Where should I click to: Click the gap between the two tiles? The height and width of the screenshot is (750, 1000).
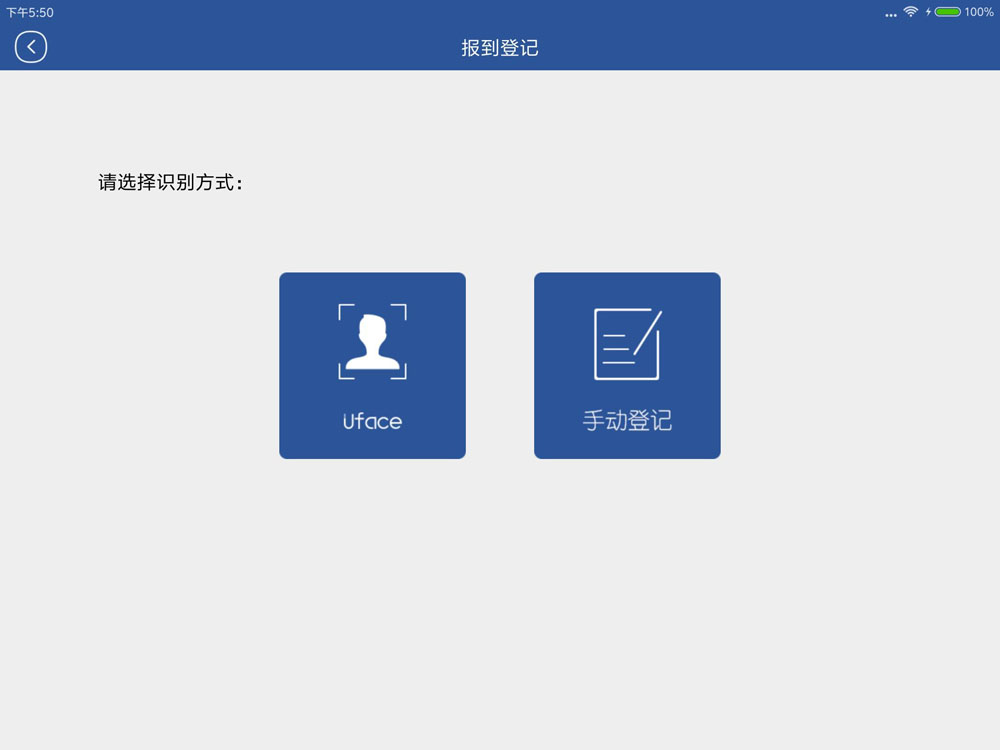[500, 365]
